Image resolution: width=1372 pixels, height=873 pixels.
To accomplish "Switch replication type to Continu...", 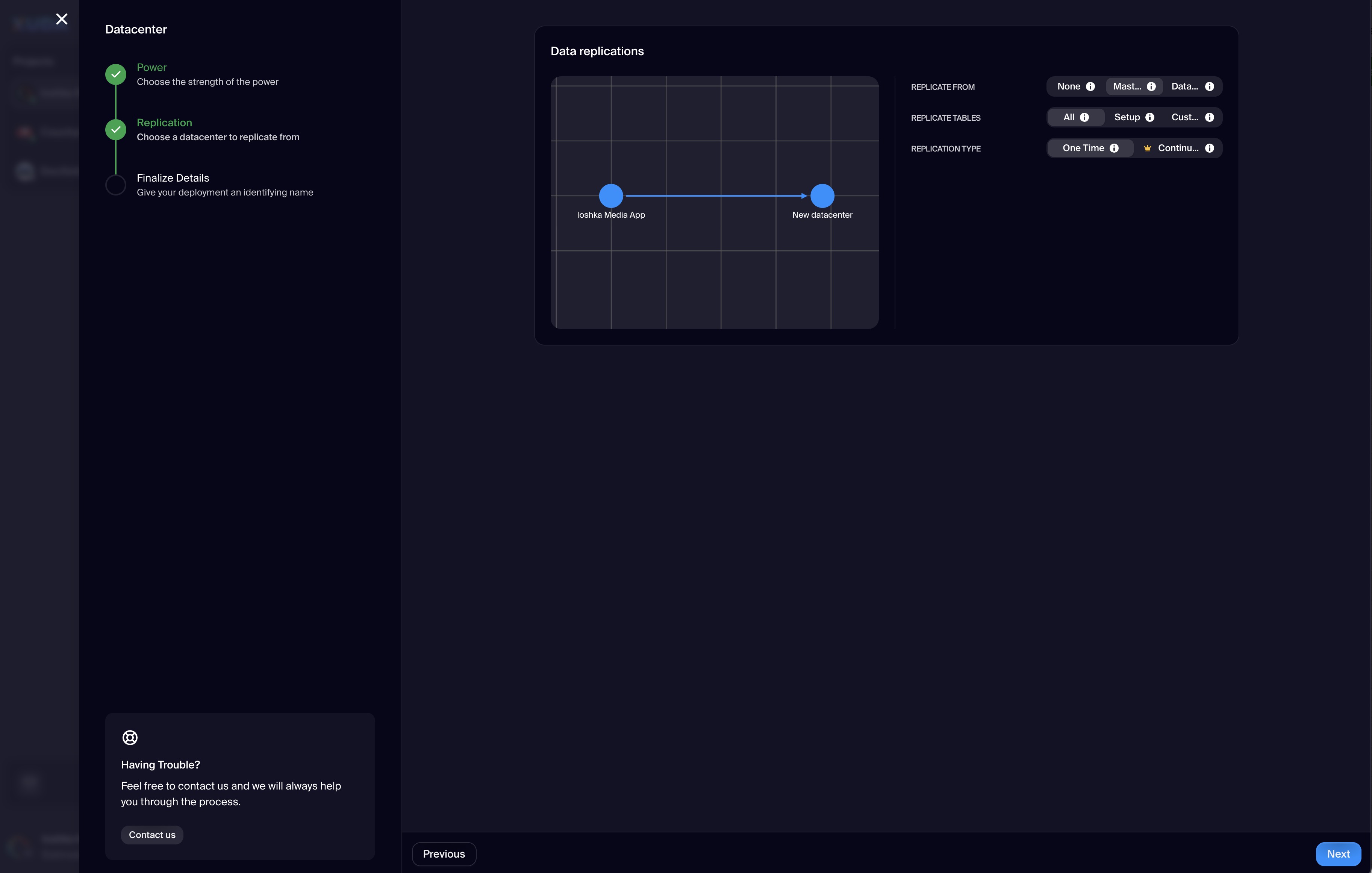I will [1177, 148].
